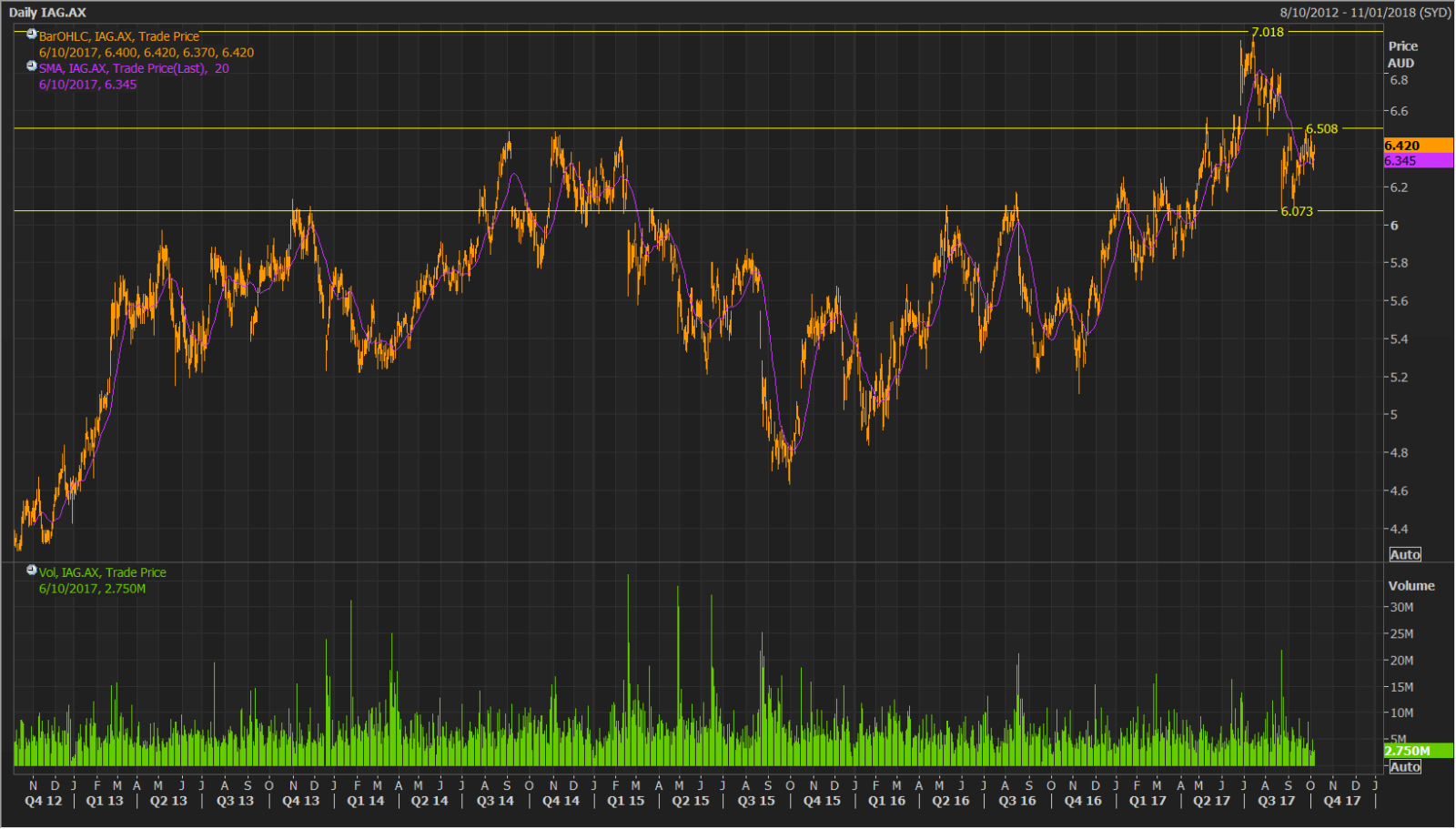Click the 'Q4 13' quarter label
1456x829 pixels.
pos(300,802)
